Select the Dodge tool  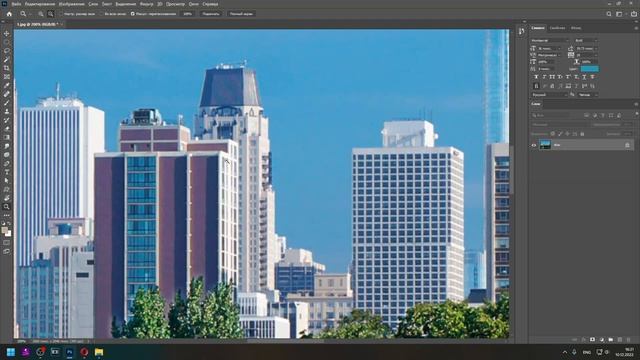7,155
